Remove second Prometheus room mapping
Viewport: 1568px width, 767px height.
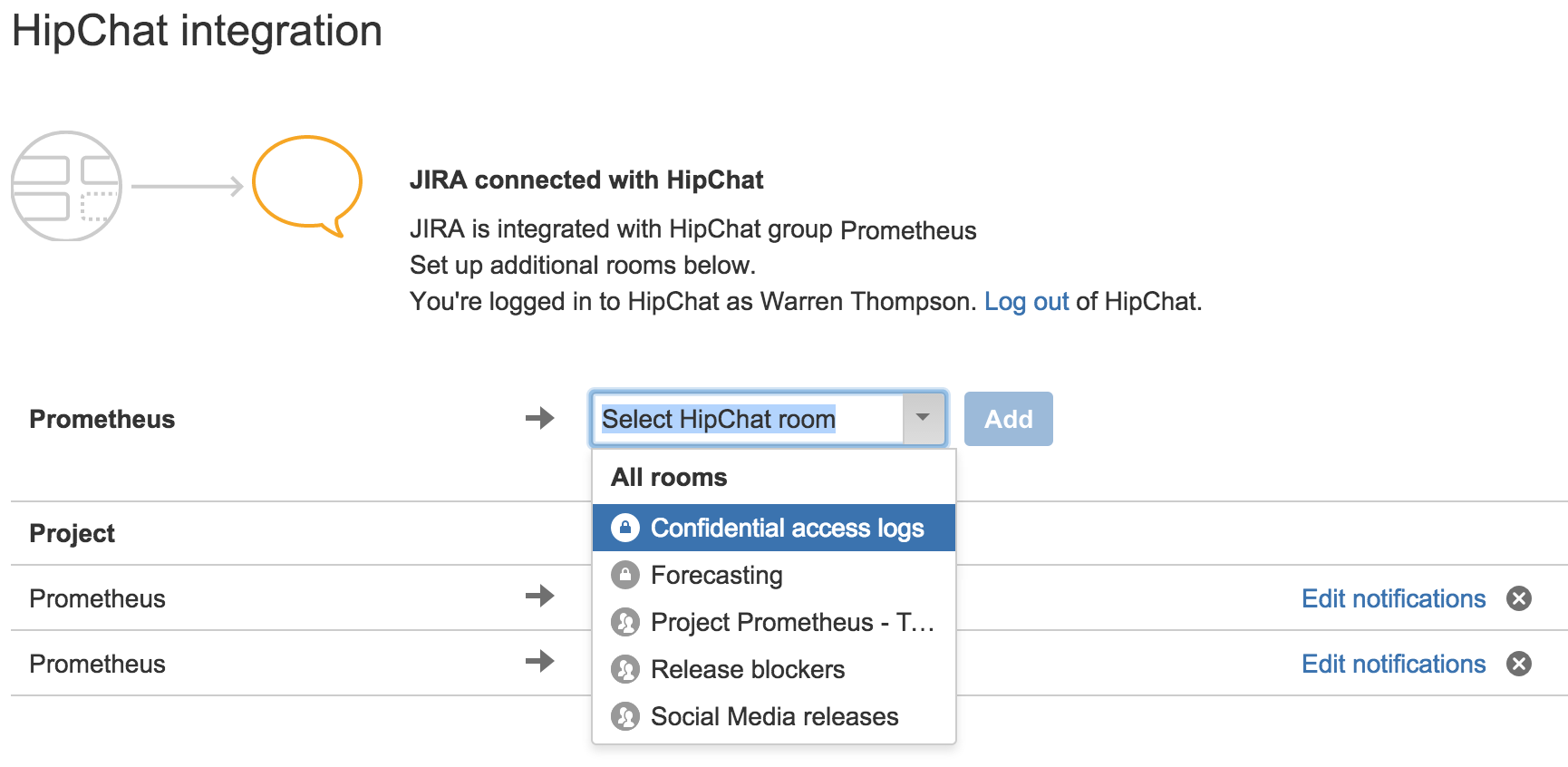click(1519, 664)
